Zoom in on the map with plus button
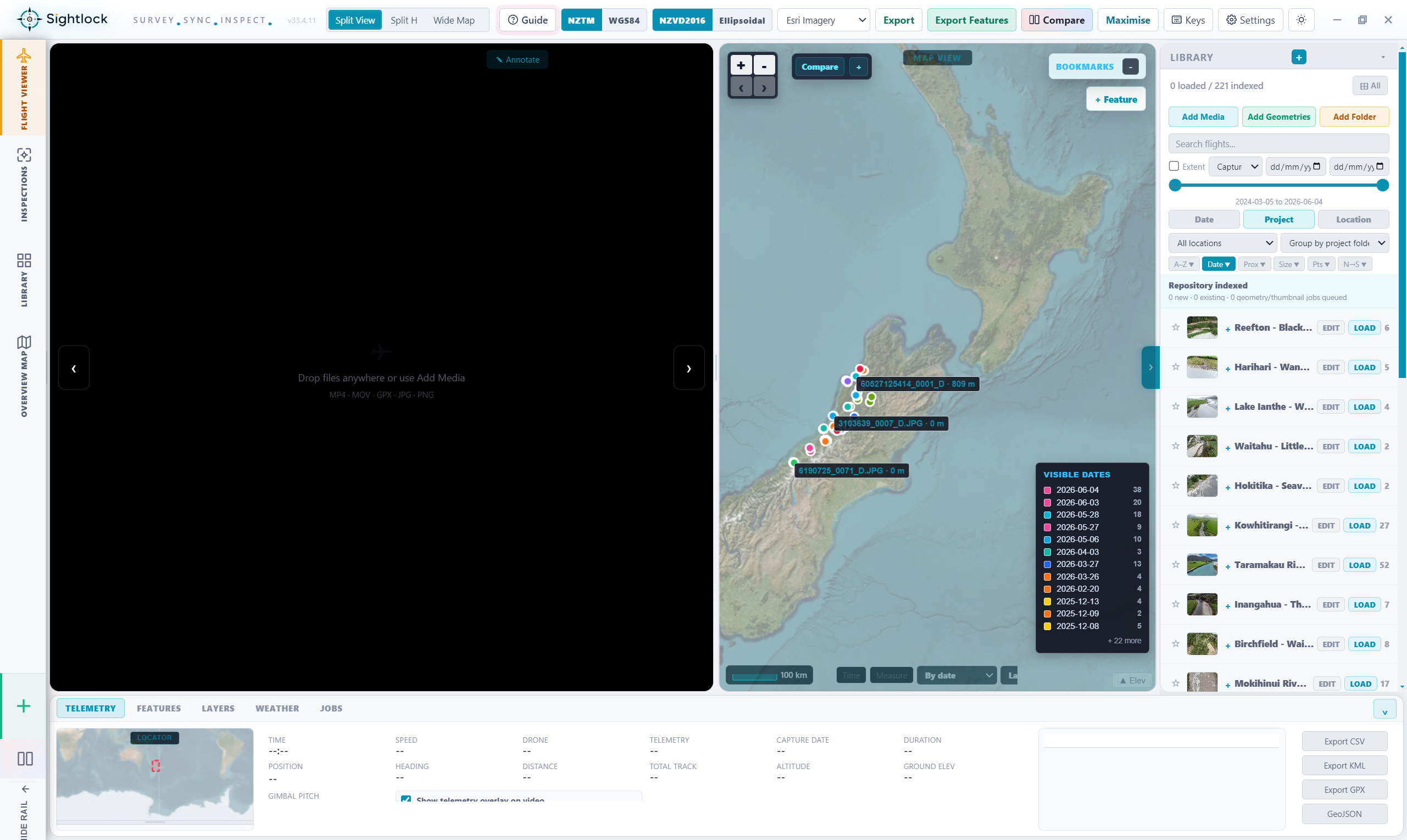Viewport: 1407px width, 840px height. click(741, 66)
